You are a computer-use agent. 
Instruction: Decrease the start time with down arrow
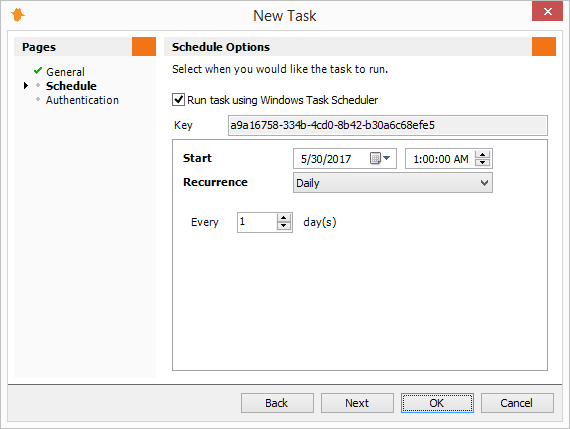(482, 163)
